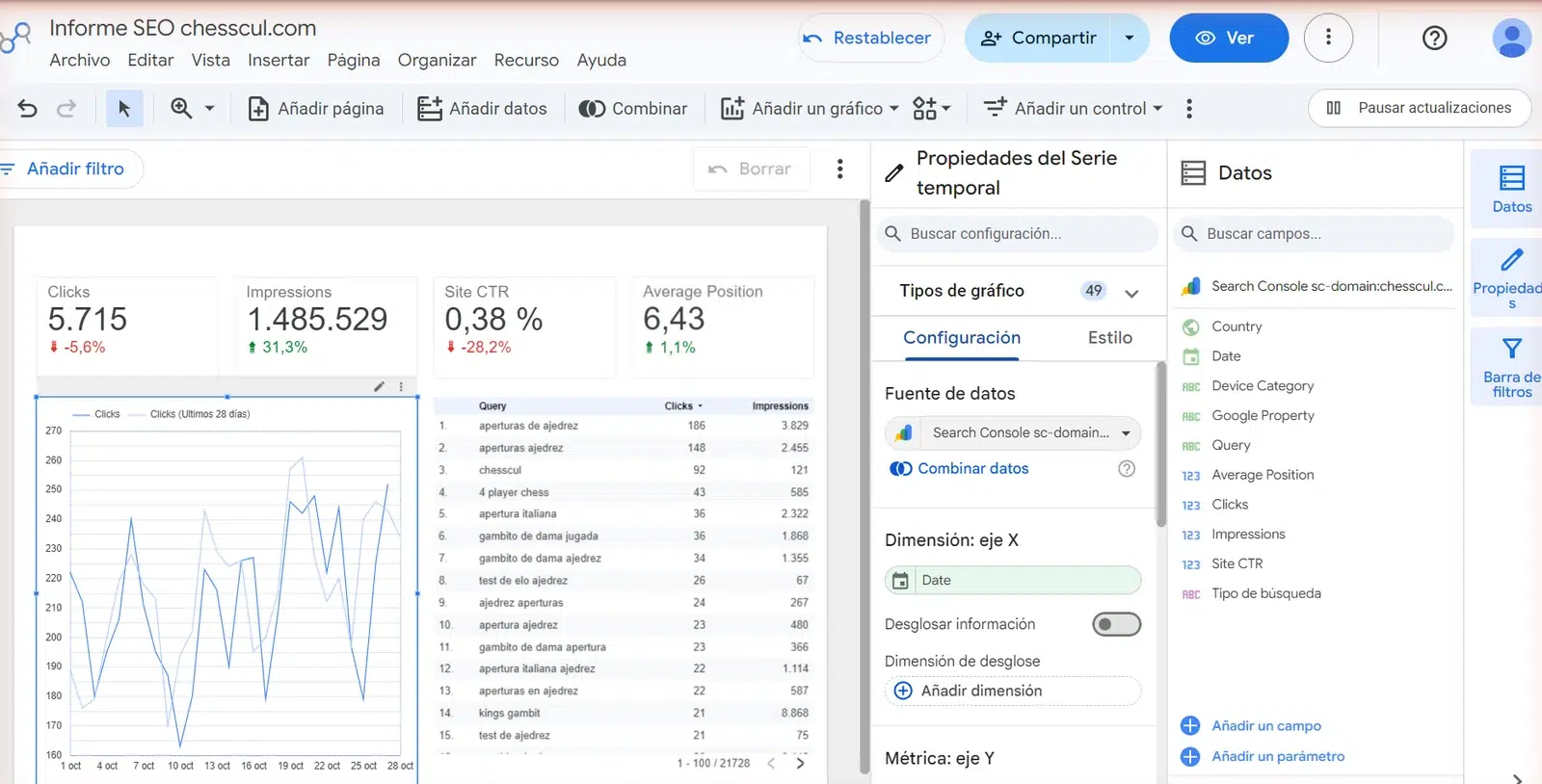Open the help question mark icon
1542x784 pixels.
(x=1435, y=38)
